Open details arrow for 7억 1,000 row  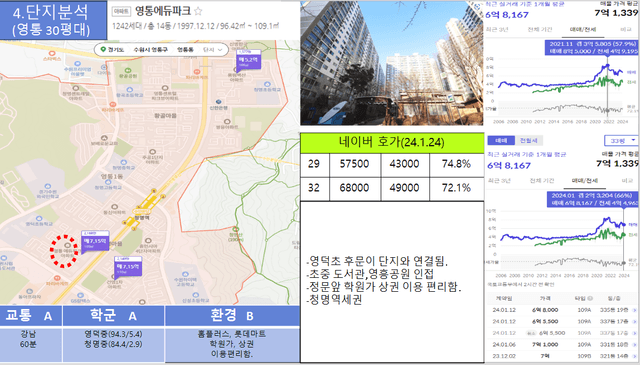[x=635, y=345]
